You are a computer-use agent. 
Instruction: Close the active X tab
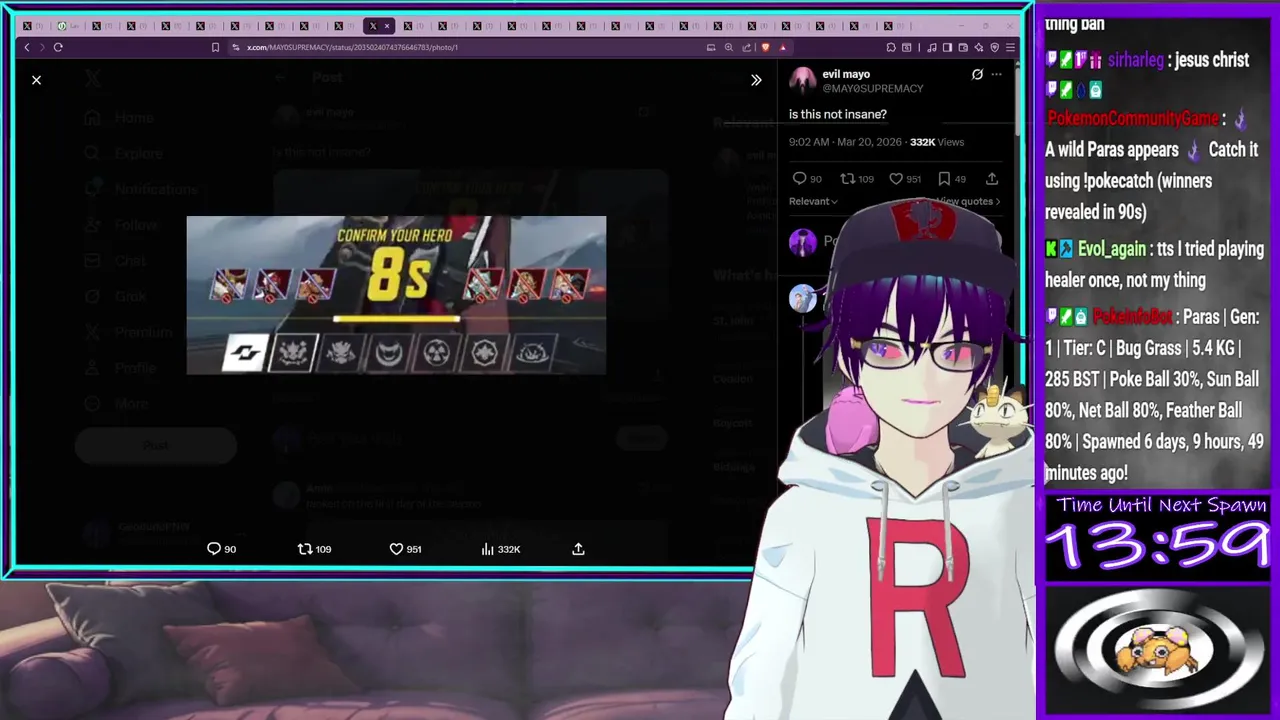pos(387,26)
